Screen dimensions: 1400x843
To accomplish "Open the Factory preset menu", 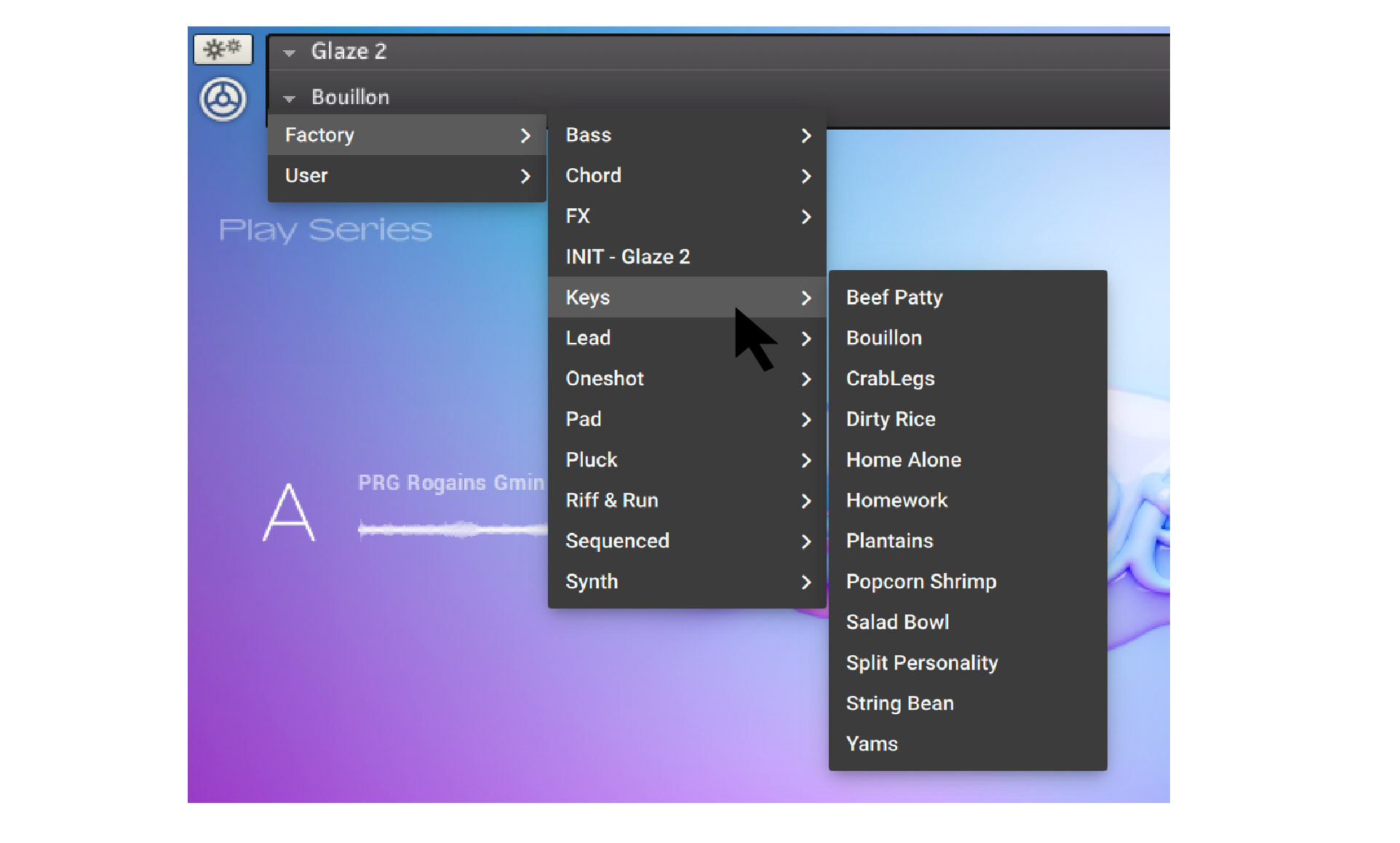I will pos(364,135).
